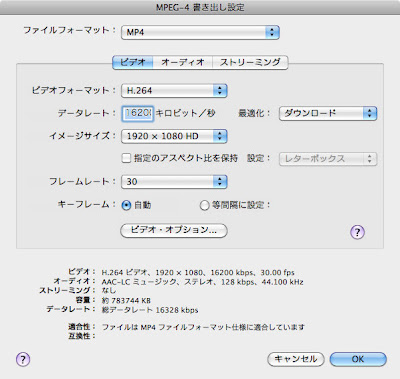Open the ファイルフォーマット MP4 dropdown
Screen dimensions: 400x379
click(200, 32)
